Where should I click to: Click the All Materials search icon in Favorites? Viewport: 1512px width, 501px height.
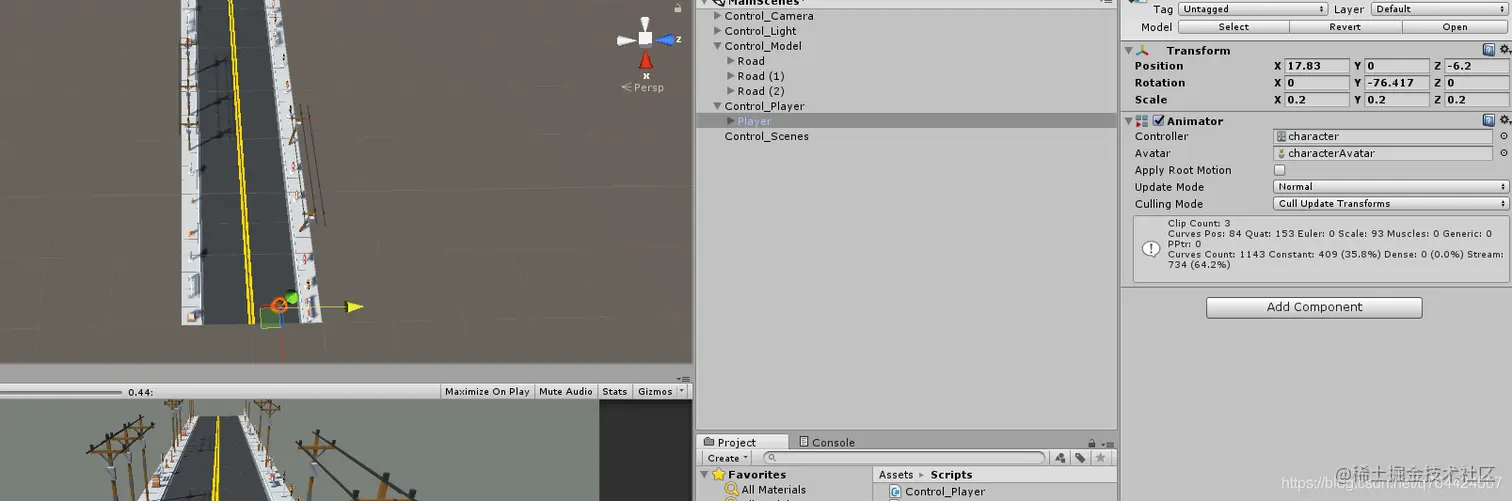point(733,490)
